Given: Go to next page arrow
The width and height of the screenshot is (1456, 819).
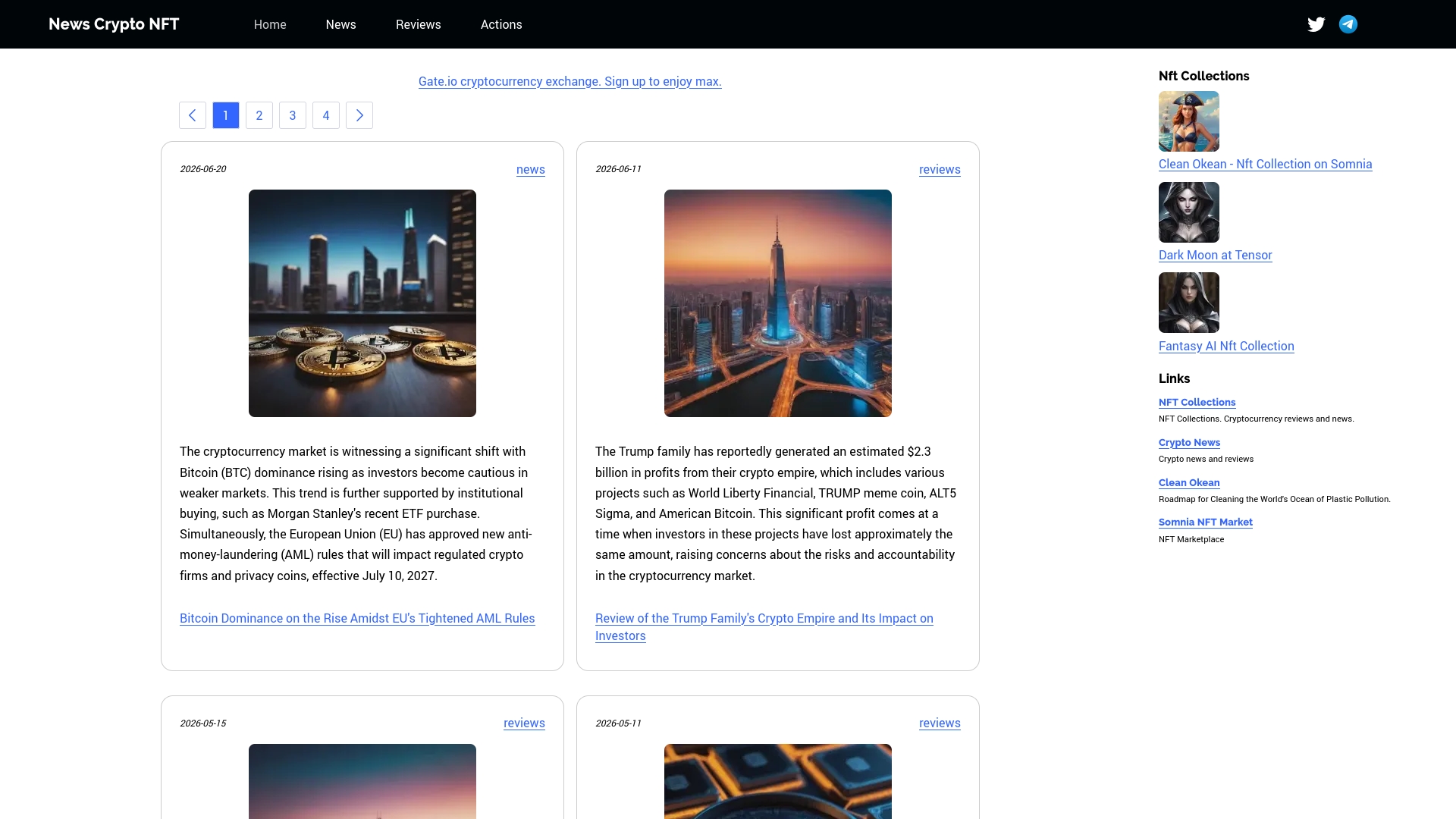Looking at the screenshot, I should point(359,115).
